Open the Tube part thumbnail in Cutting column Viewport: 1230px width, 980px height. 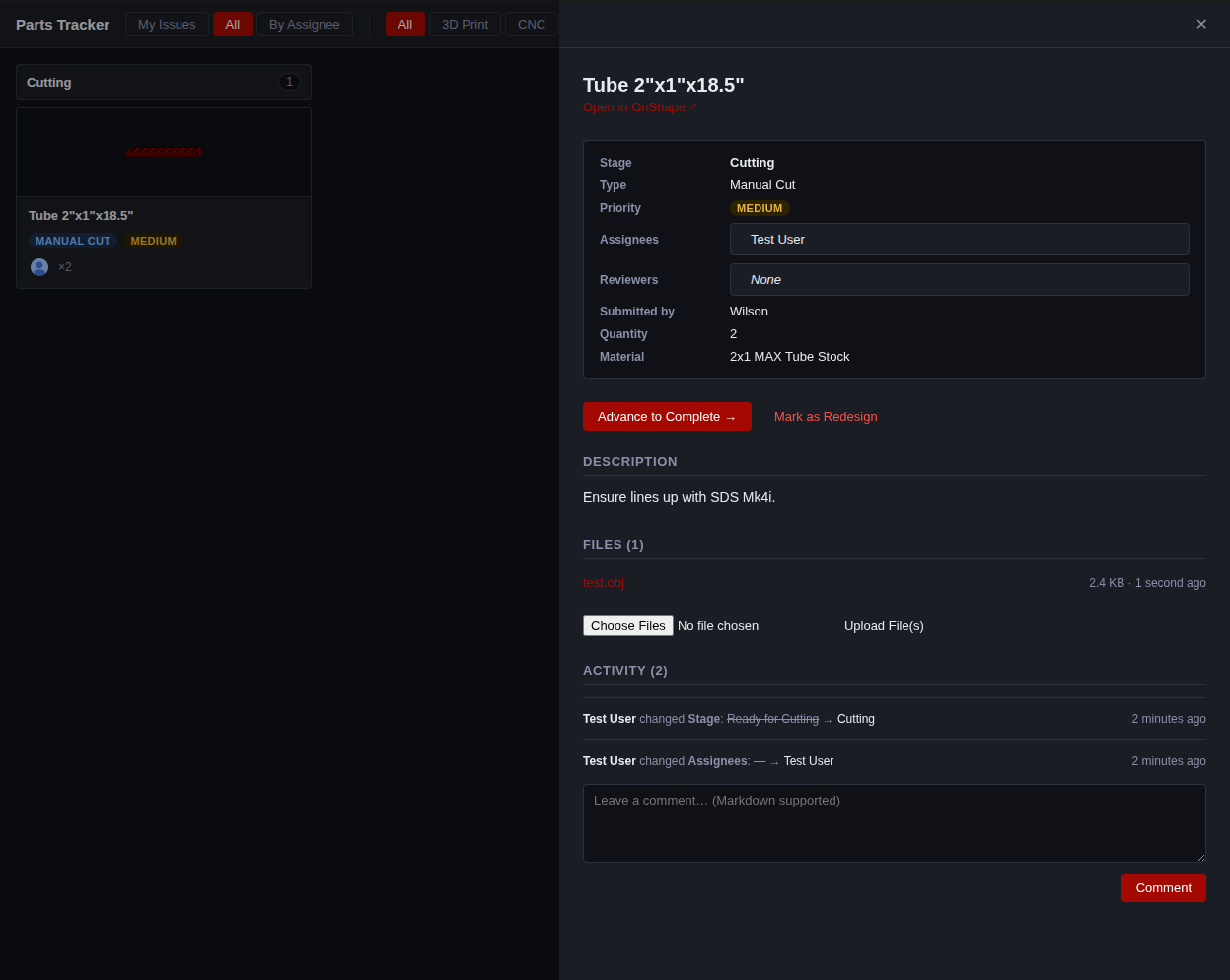[x=164, y=152]
